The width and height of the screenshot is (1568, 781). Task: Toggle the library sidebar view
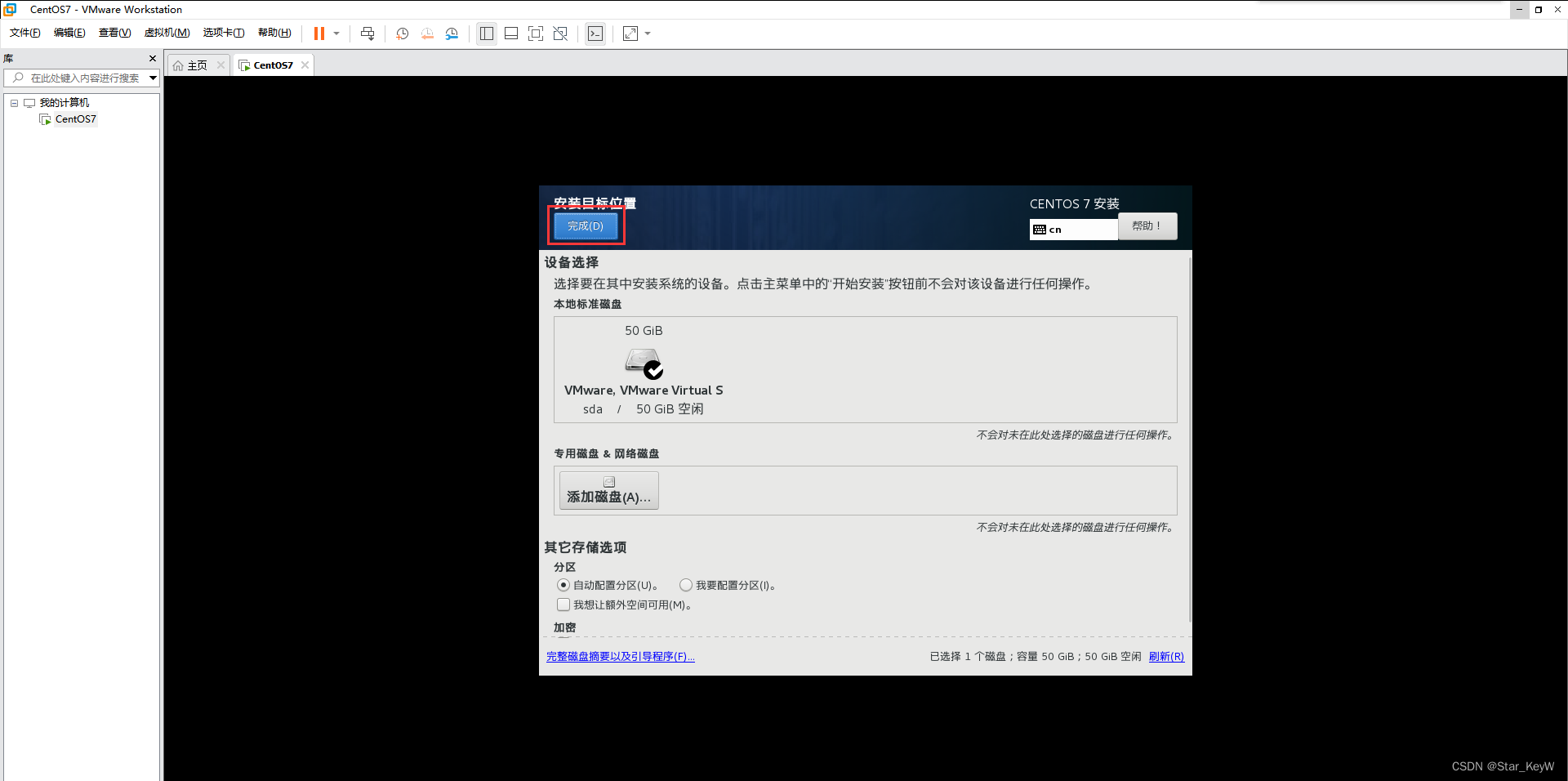(486, 33)
